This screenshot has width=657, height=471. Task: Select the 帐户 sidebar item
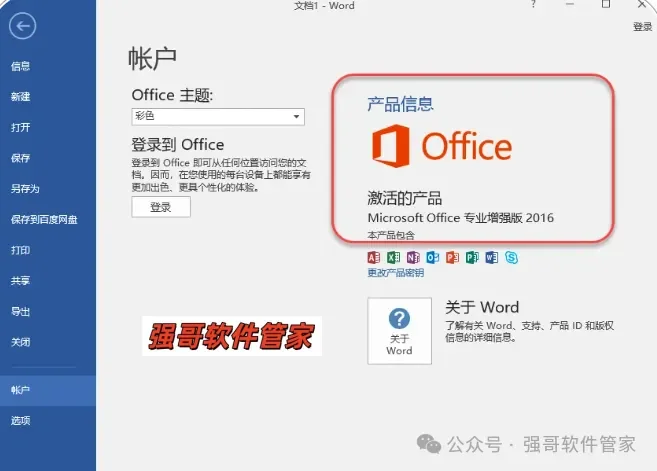coord(48,390)
